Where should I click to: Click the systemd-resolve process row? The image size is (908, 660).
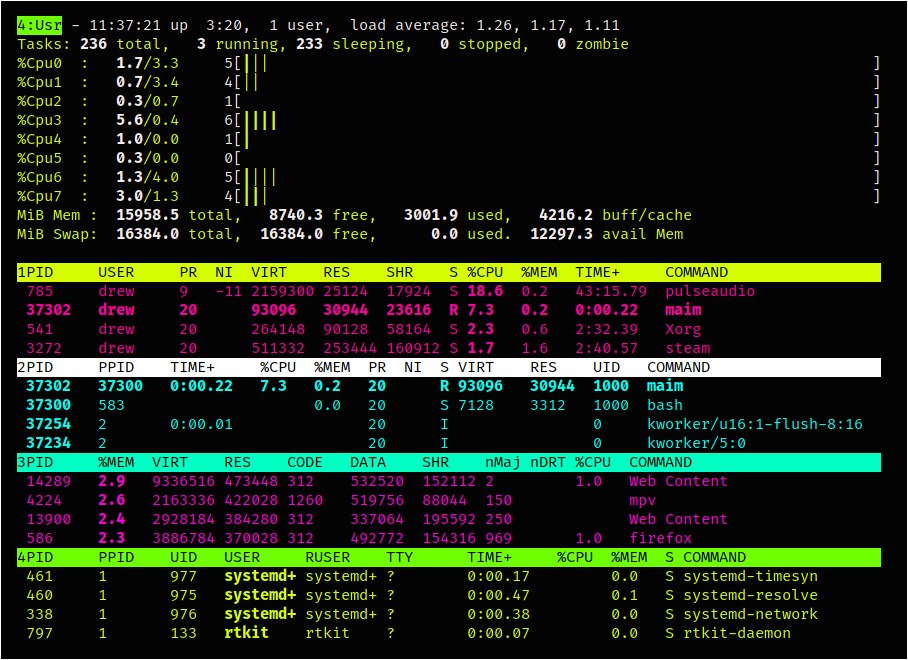tap(746, 595)
